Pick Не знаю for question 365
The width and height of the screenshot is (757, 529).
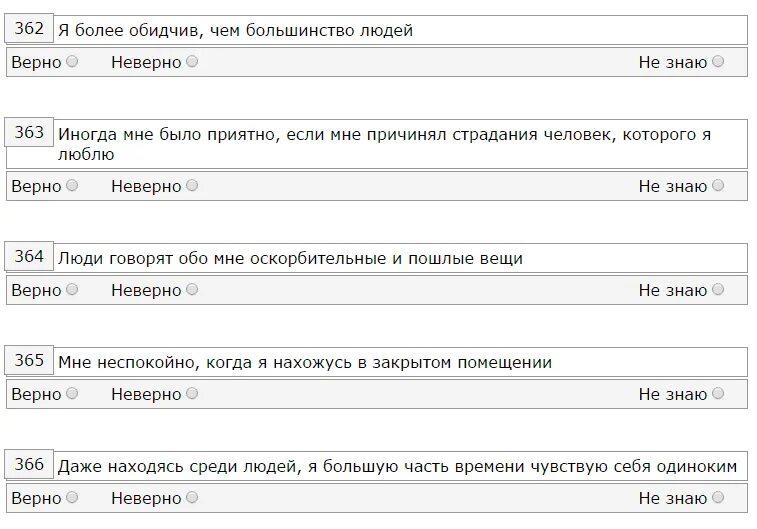pyautogui.click(x=718, y=393)
